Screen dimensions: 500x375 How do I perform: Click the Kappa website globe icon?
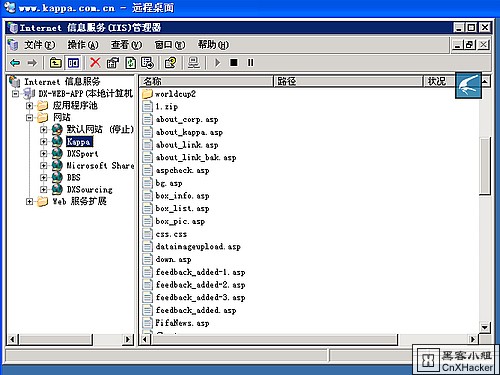(57, 141)
